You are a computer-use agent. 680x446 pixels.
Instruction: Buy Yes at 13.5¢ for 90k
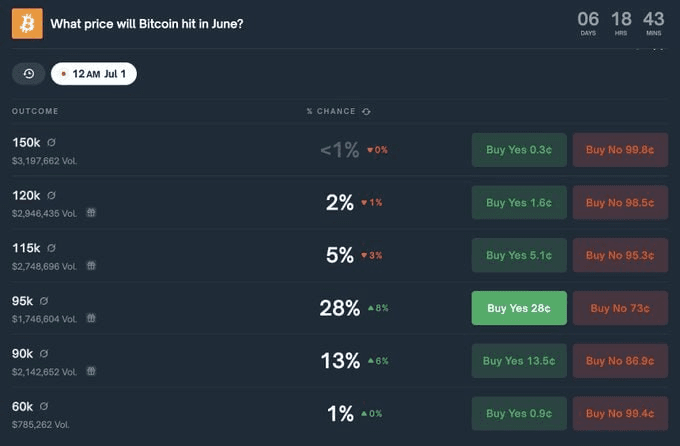tap(519, 361)
